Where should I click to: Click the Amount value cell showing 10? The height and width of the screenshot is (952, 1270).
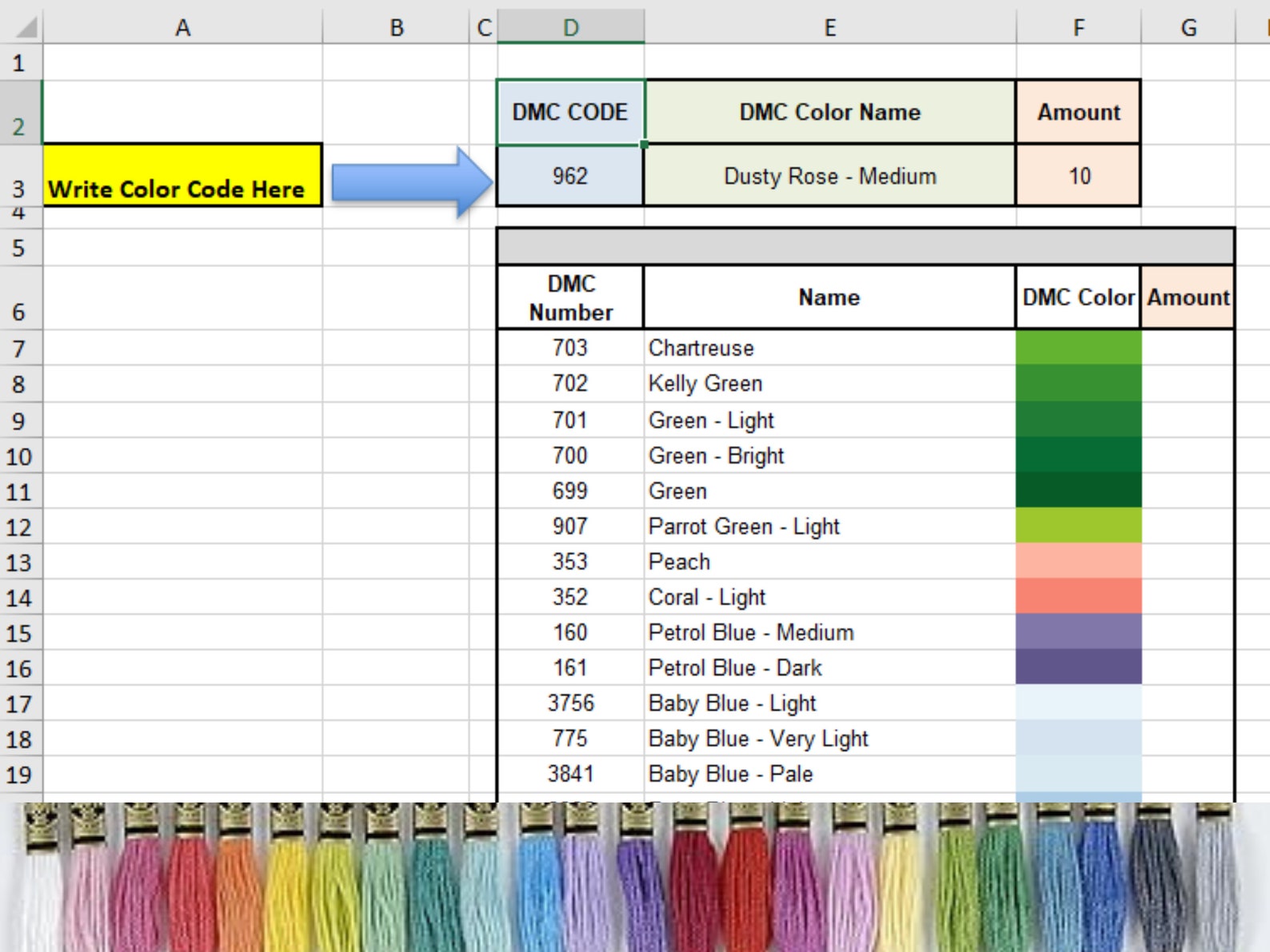click(x=1079, y=176)
